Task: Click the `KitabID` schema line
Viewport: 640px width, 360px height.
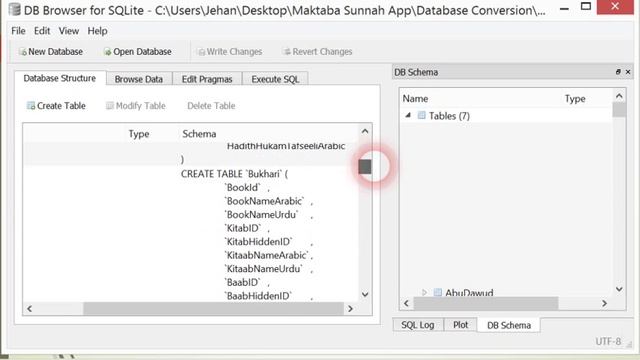Action: [247, 228]
